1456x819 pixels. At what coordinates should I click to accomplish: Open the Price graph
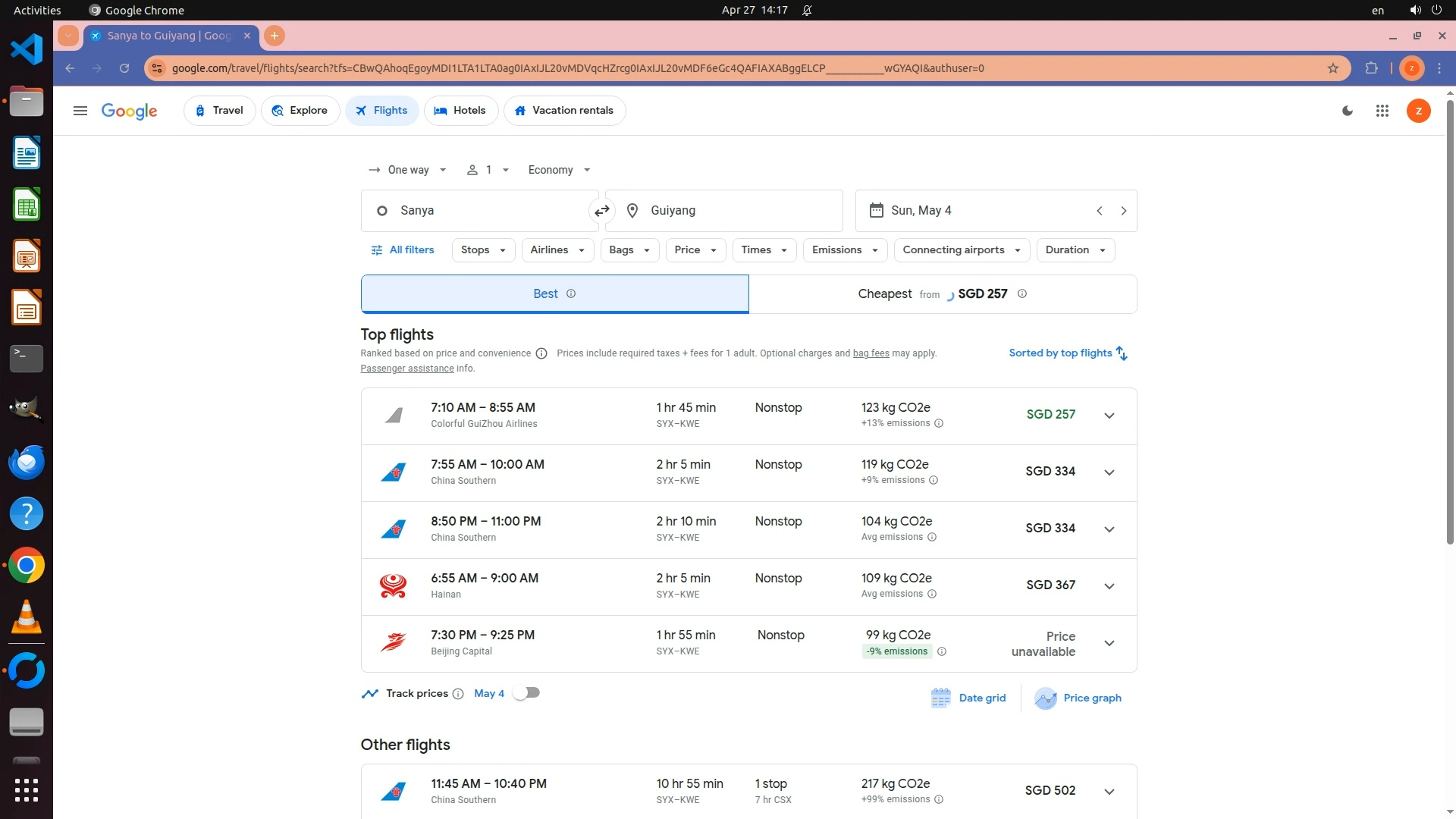1078,698
